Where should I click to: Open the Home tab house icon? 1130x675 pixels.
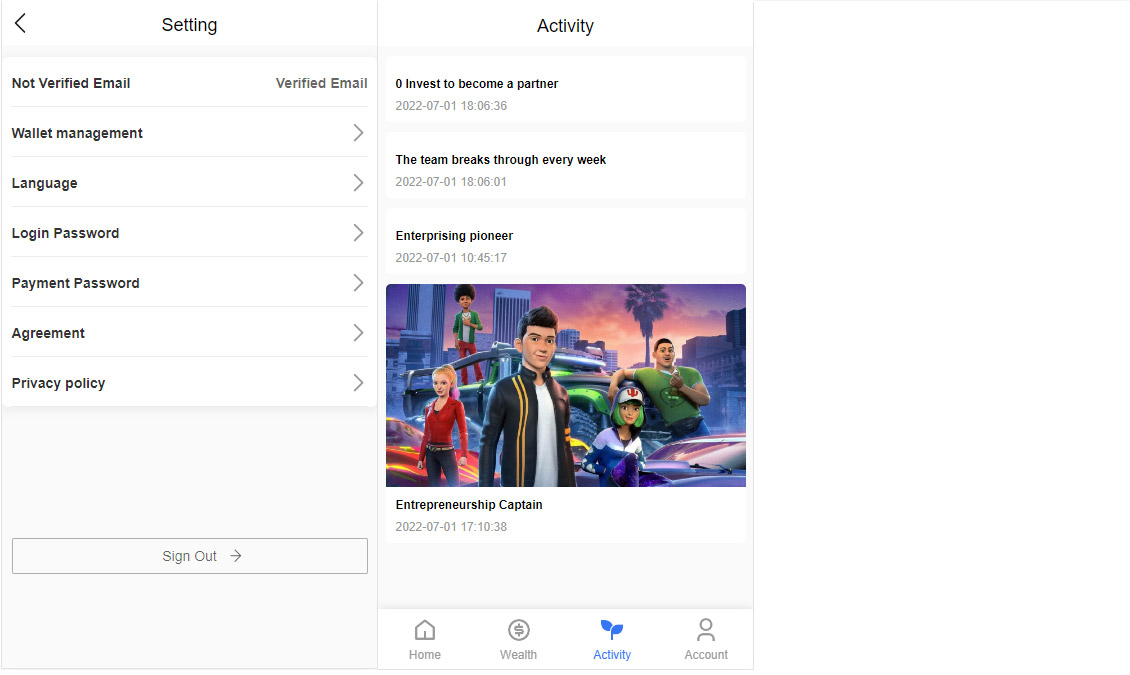point(425,630)
